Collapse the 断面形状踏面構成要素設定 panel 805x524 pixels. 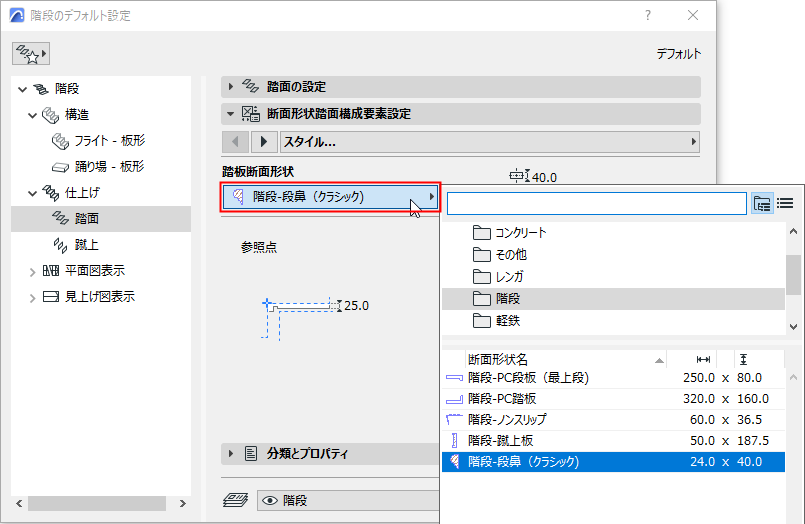tap(231, 113)
